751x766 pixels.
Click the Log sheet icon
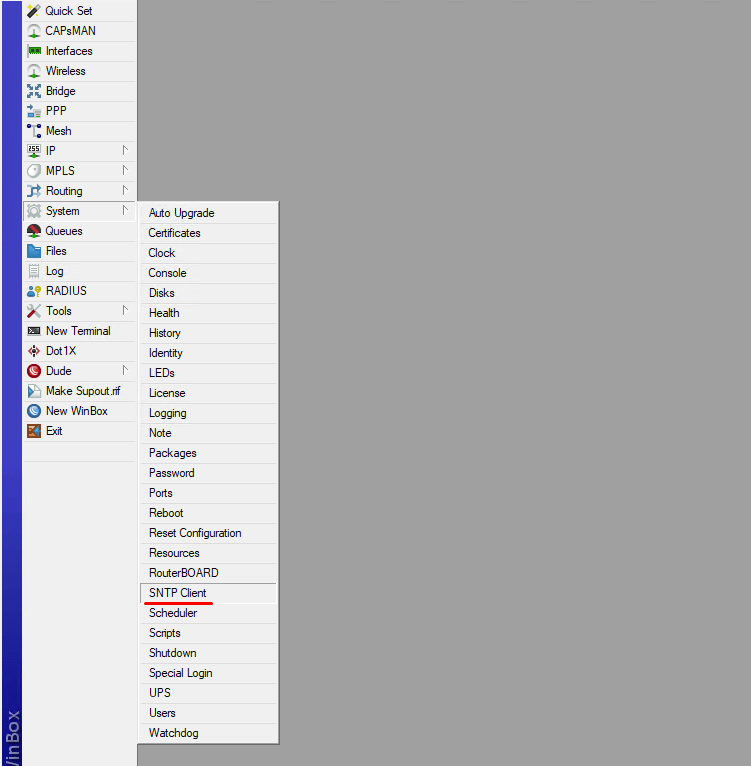click(x=34, y=271)
